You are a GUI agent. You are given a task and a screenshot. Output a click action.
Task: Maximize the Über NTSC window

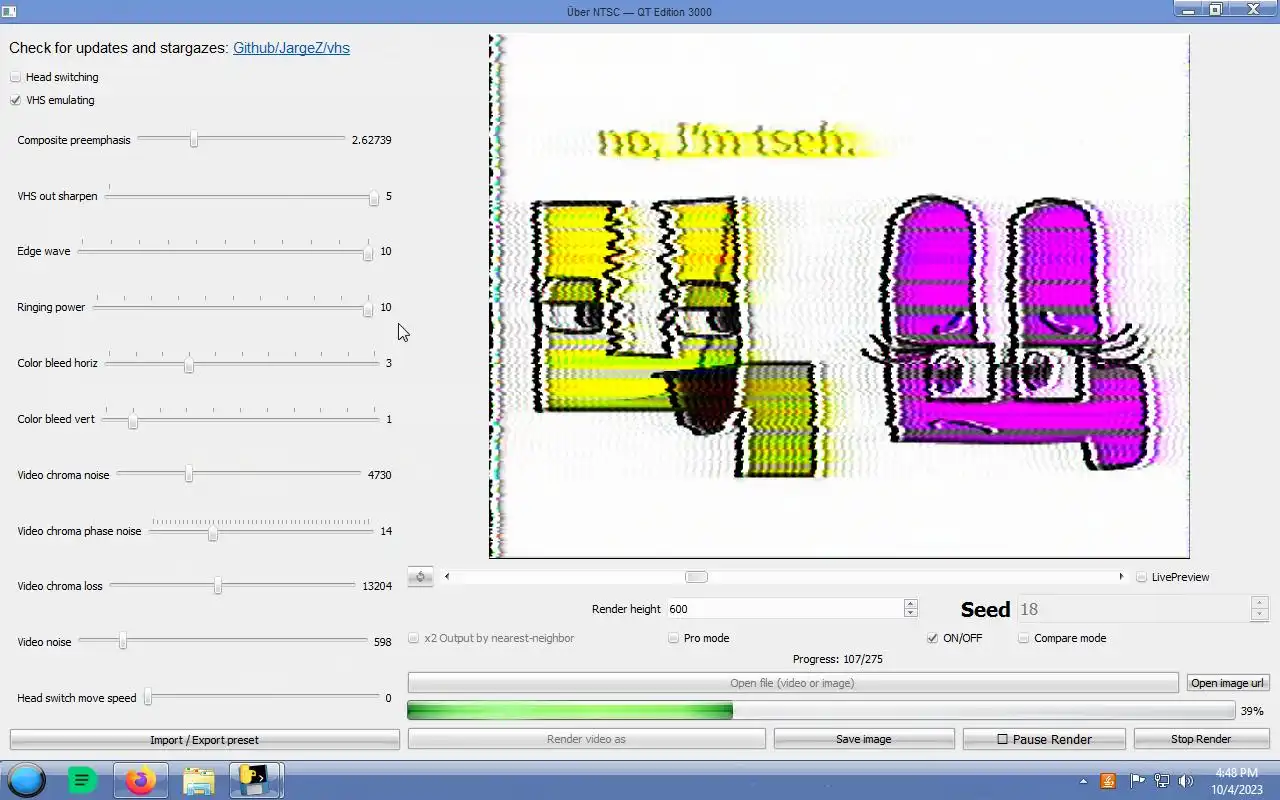[x=1216, y=9]
